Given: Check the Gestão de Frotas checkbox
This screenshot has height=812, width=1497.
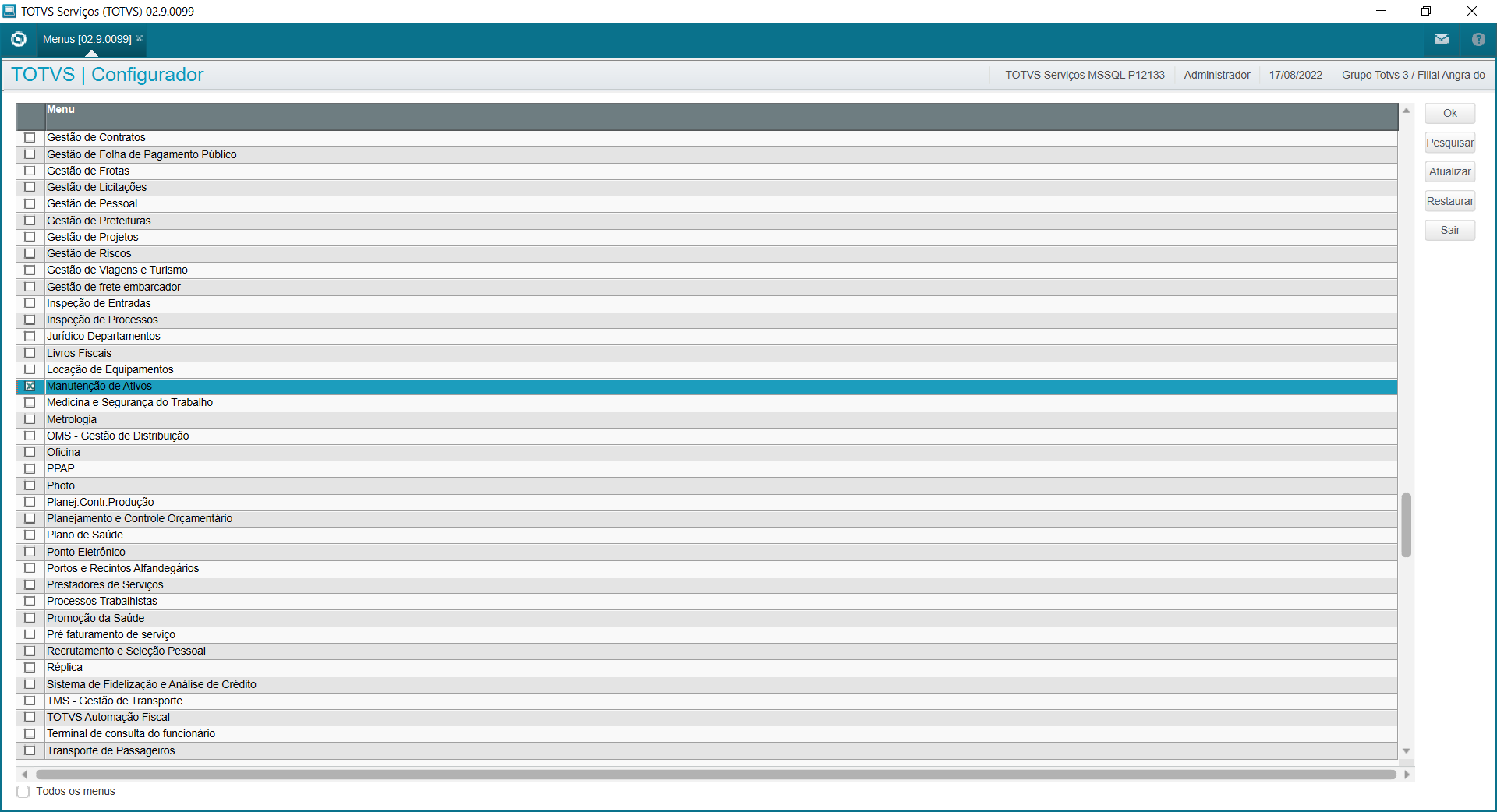Looking at the screenshot, I should [x=30, y=171].
